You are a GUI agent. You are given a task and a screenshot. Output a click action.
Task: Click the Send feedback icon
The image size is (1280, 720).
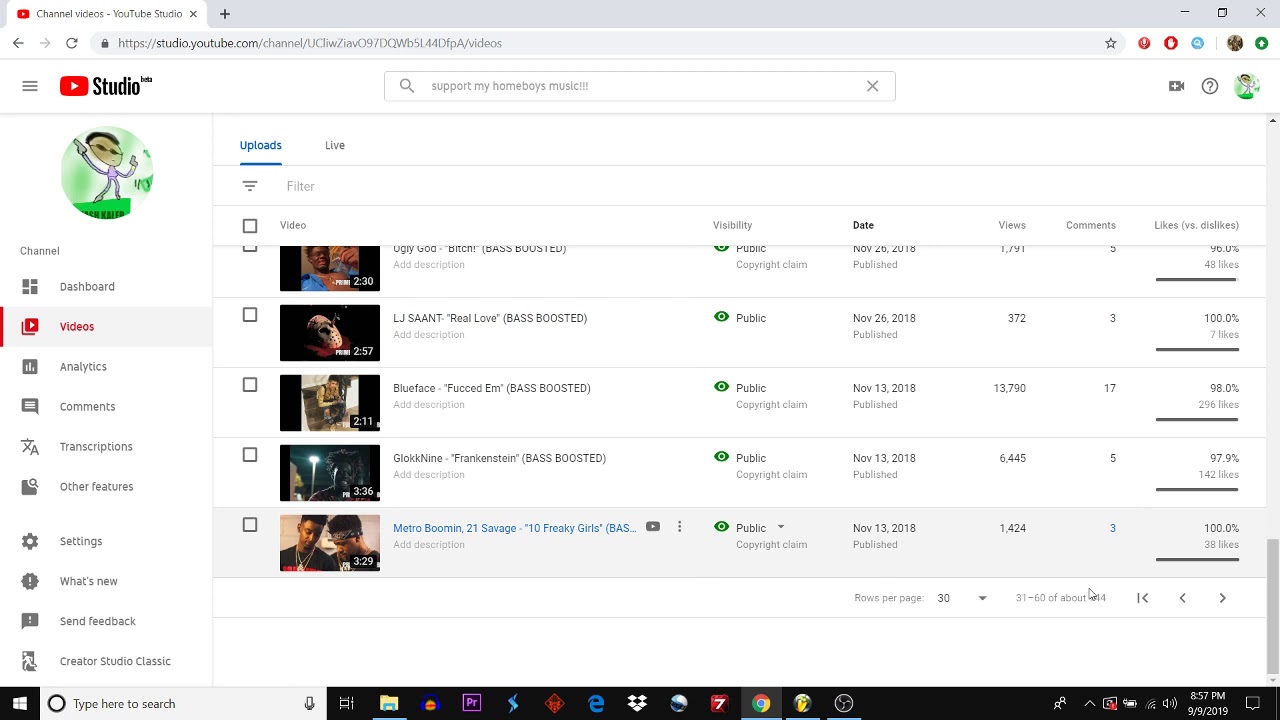click(x=30, y=621)
